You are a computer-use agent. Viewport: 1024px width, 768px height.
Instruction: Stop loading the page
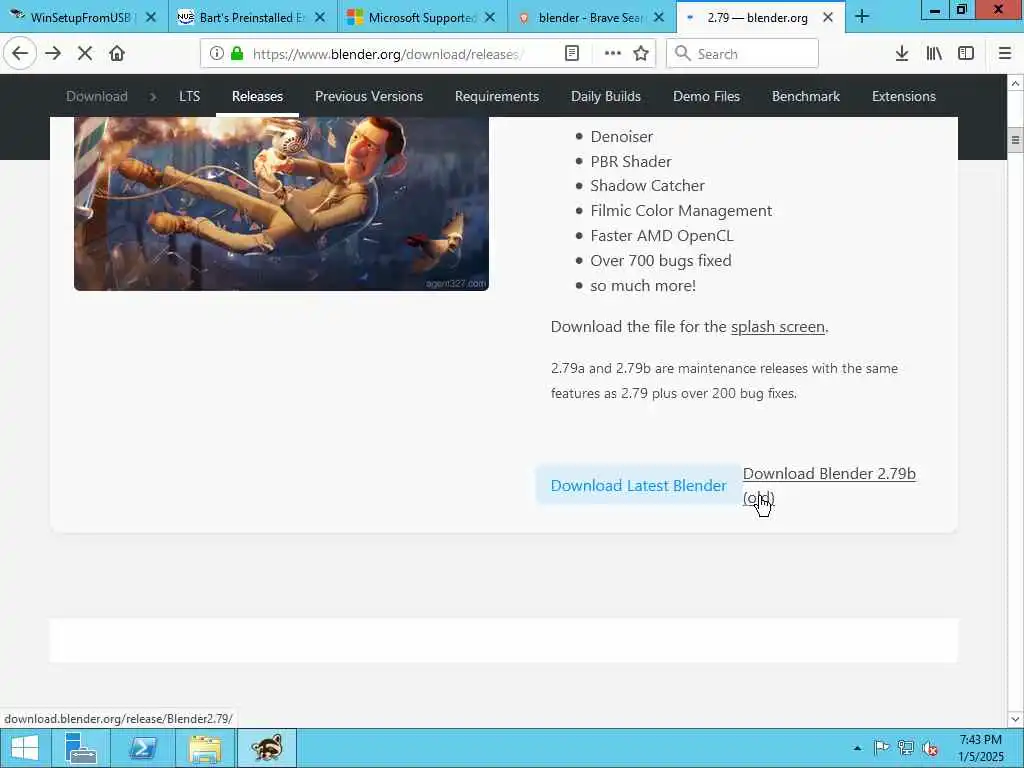click(84, 53)
